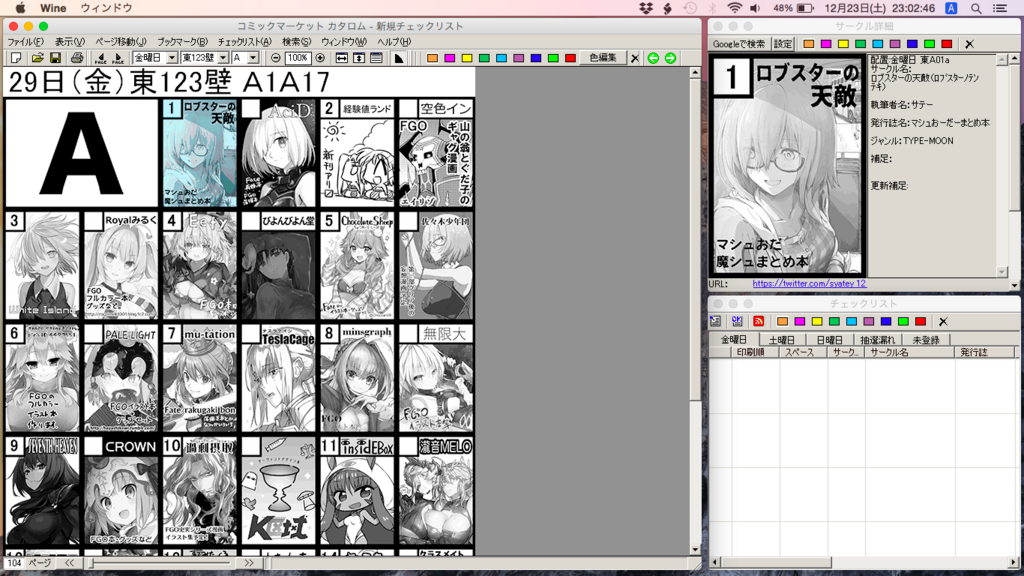Go to the previous page with the left PAGE arrow
This screenshot has height=576, width=1024.
100,58
